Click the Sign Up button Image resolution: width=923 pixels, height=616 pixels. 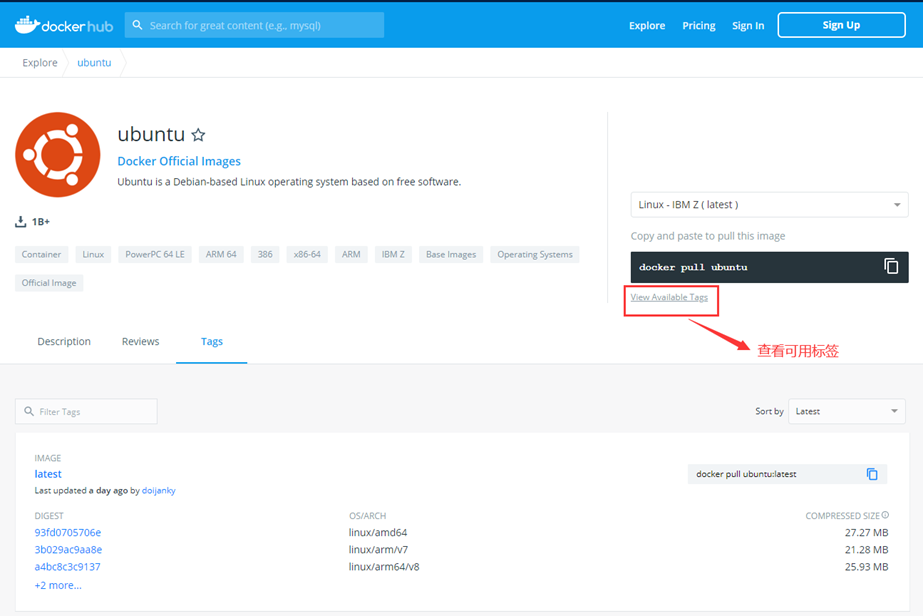841,25
